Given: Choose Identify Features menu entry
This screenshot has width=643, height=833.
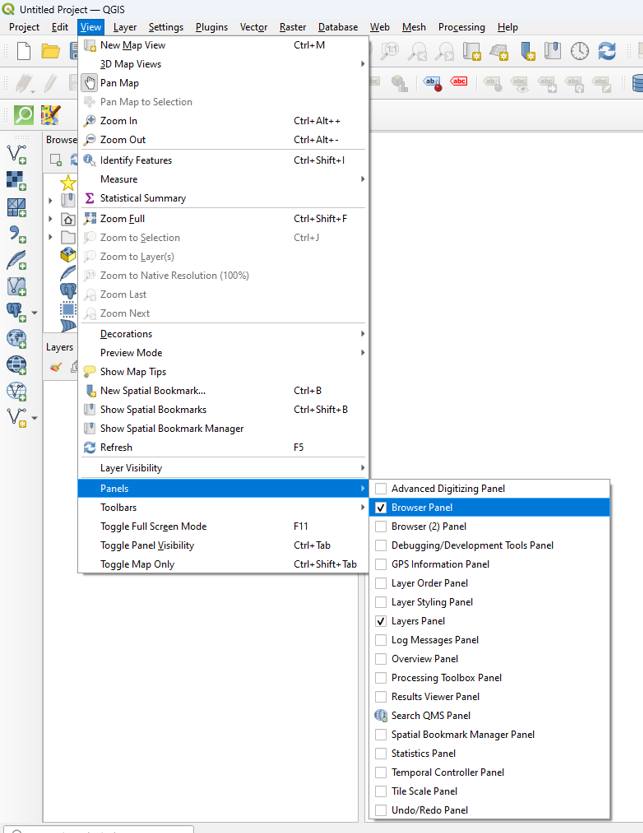Looking at the screenshot, I should 223,160.
